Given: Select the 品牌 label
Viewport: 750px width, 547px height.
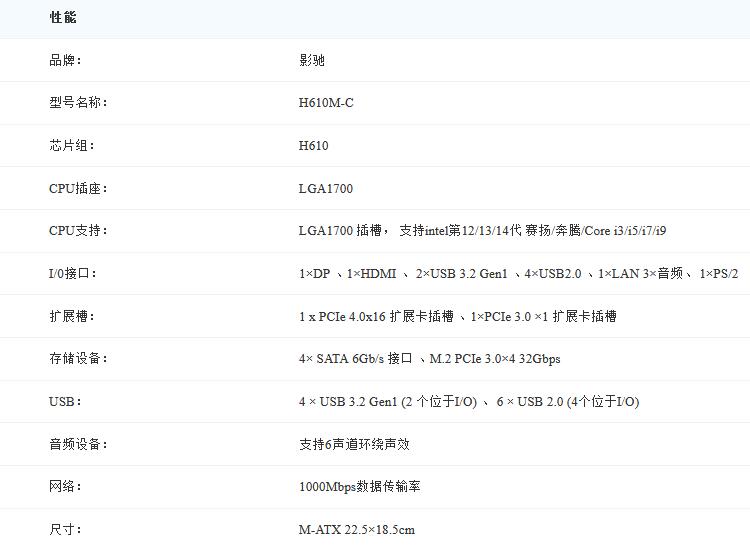Looking at the screenshot, I should point(65,60).
